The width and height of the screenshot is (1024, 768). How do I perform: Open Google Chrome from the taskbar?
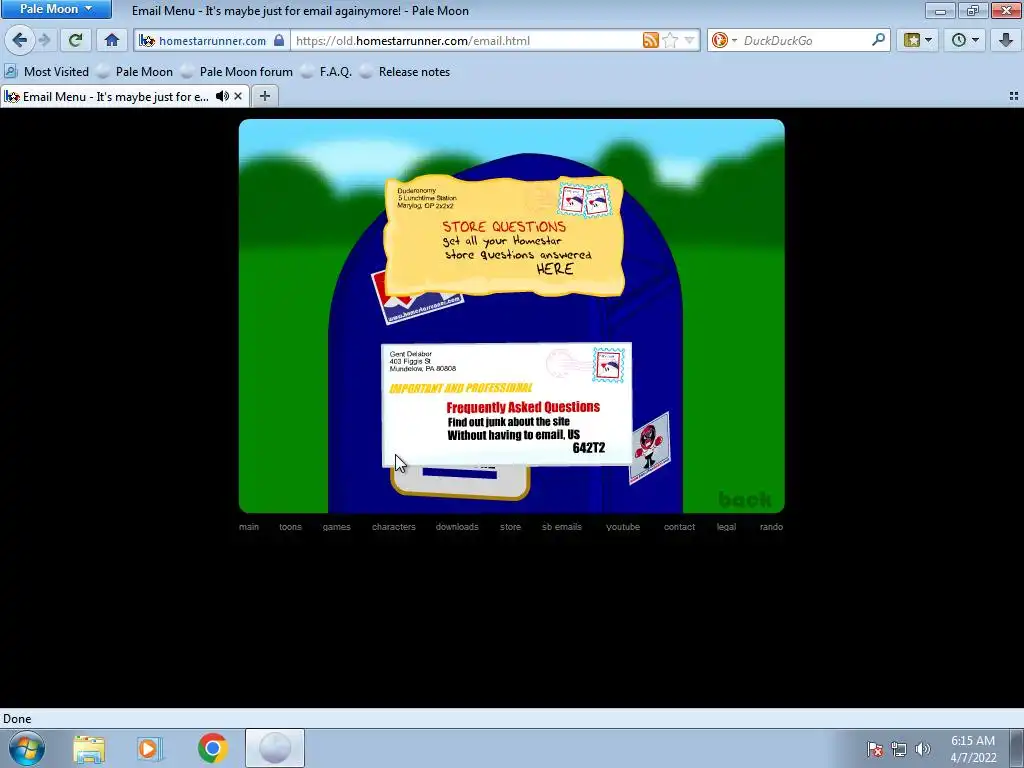[x=213, y=748]
